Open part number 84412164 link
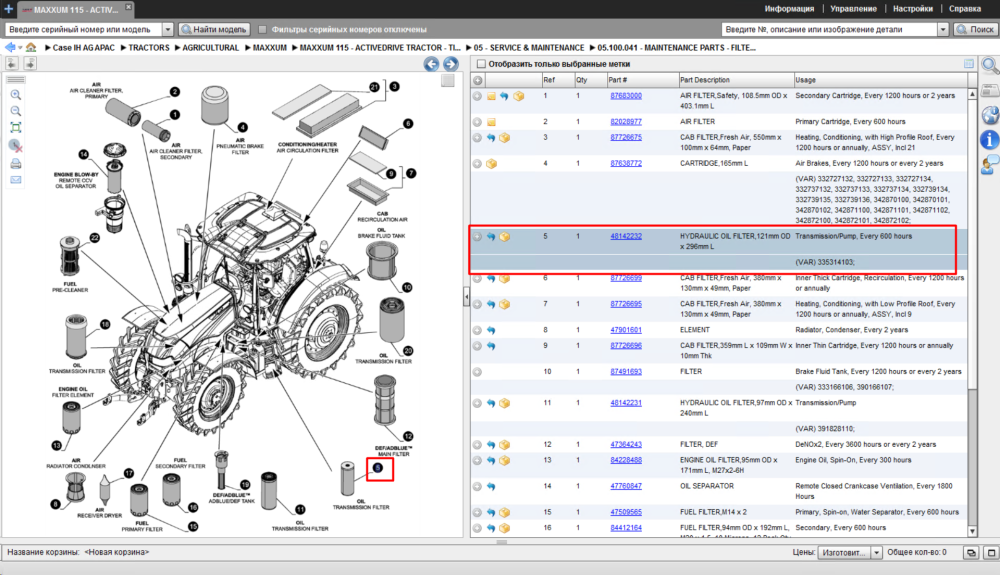 click(626, 528)
